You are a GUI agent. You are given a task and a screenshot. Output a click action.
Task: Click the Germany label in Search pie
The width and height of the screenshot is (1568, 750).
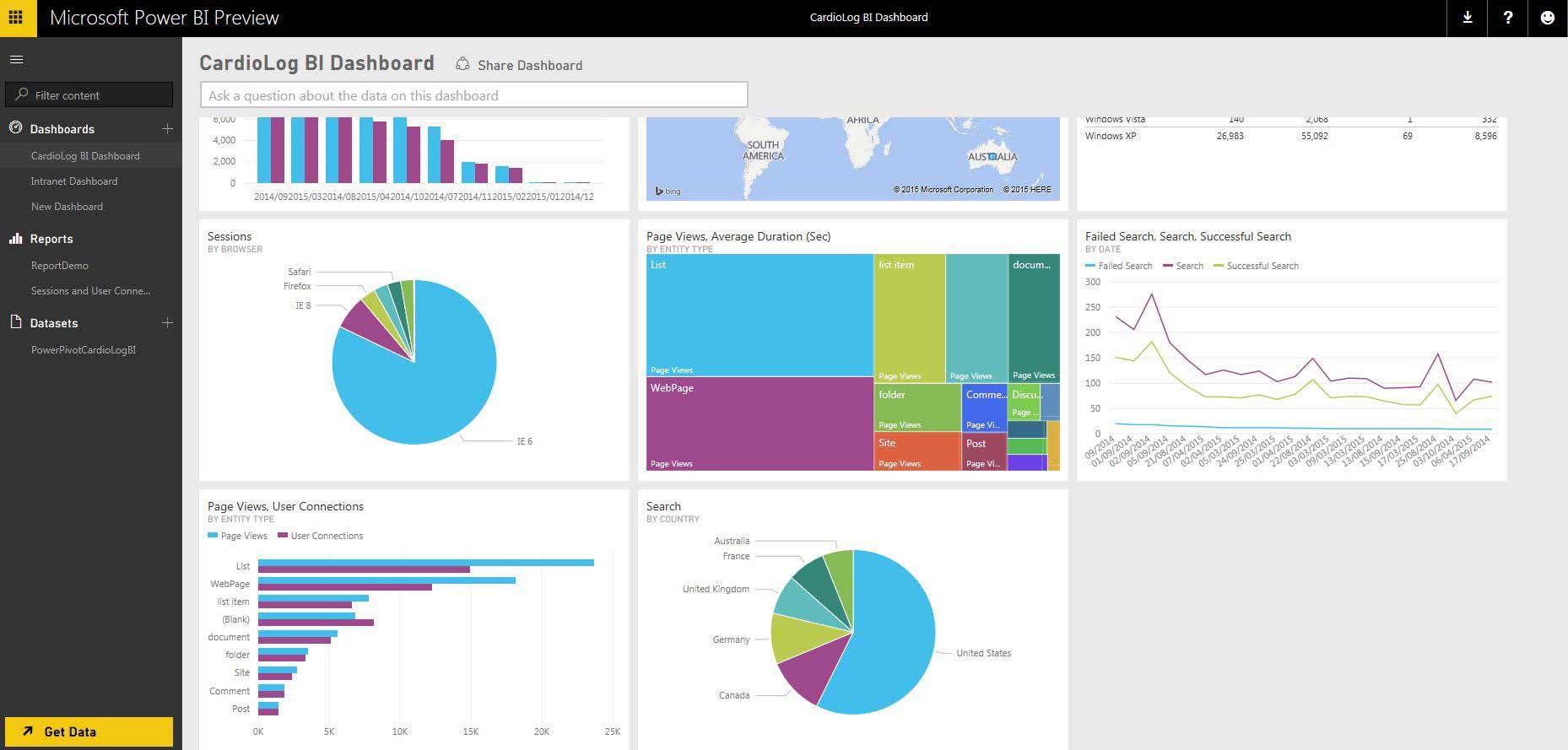pyautogui.click(x=731, y=639)
